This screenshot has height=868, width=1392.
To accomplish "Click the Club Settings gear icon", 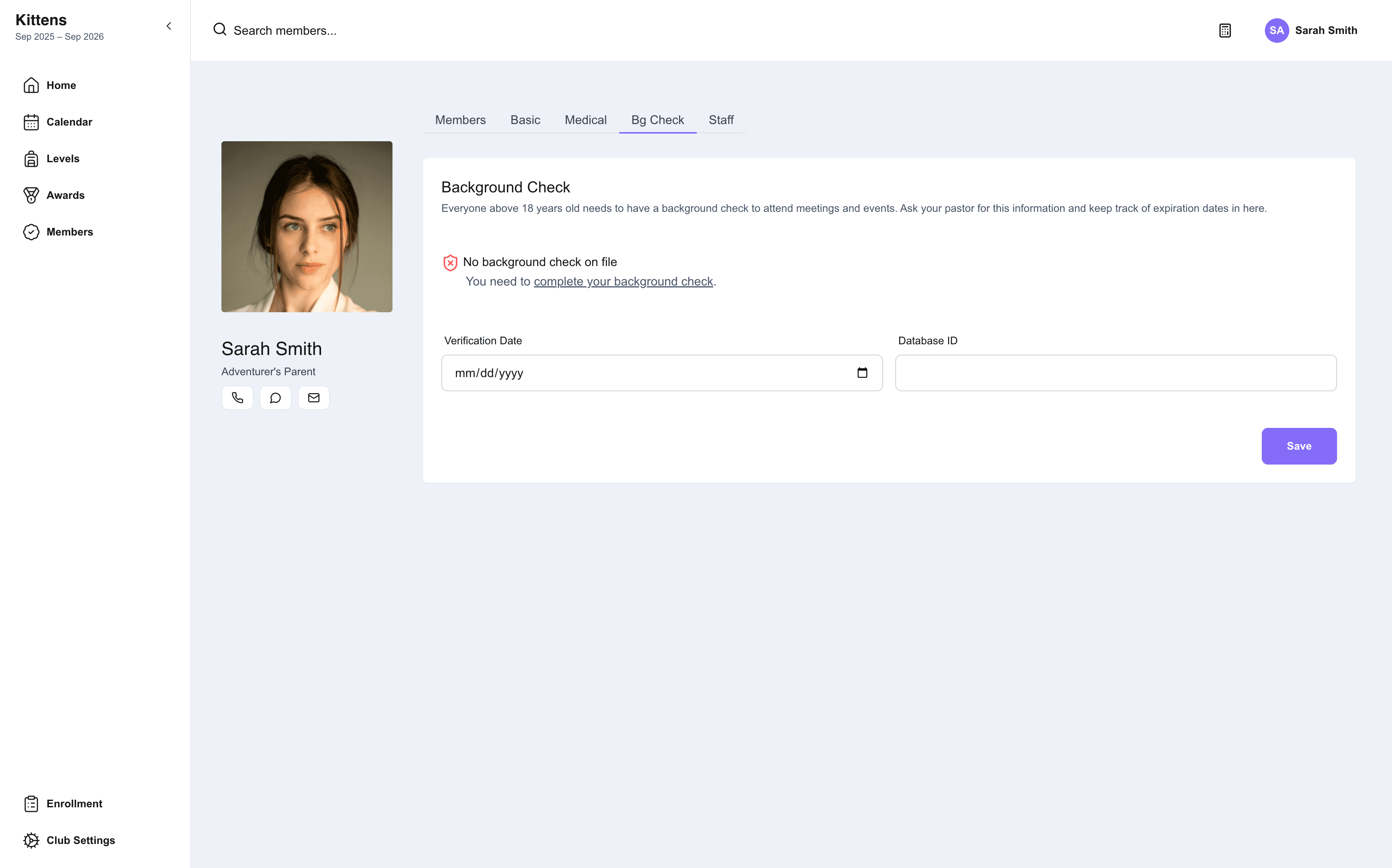I will pos(31,841).
